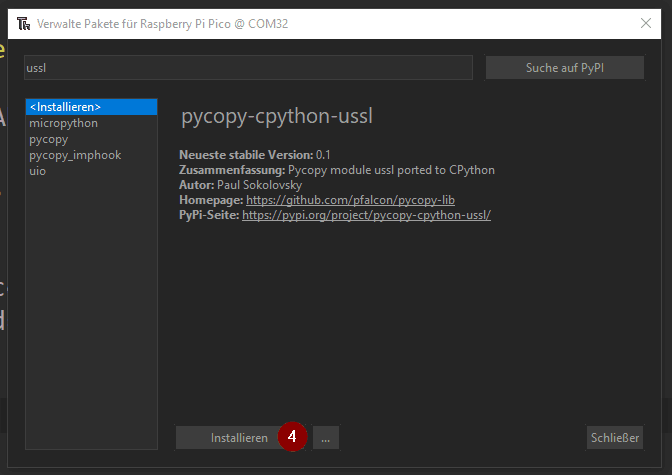Screen dimensions: 672x475
Task: Click the search field containing 'ussl'
Action: 247,68
